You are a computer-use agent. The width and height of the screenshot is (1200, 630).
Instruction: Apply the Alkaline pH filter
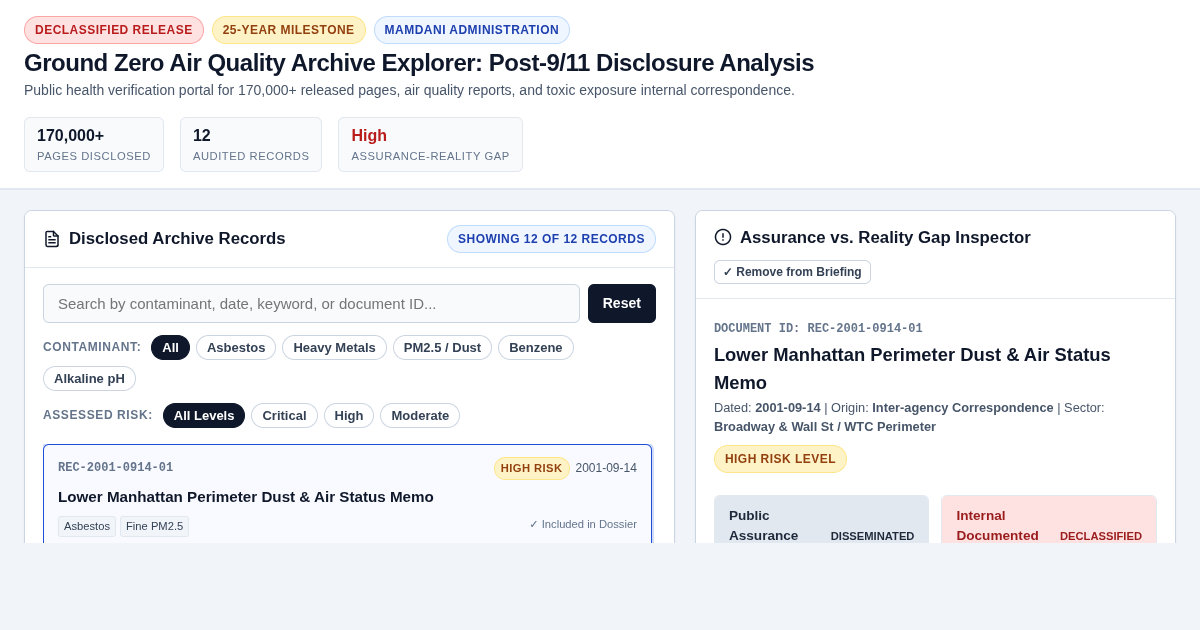[x=89, y=378]
